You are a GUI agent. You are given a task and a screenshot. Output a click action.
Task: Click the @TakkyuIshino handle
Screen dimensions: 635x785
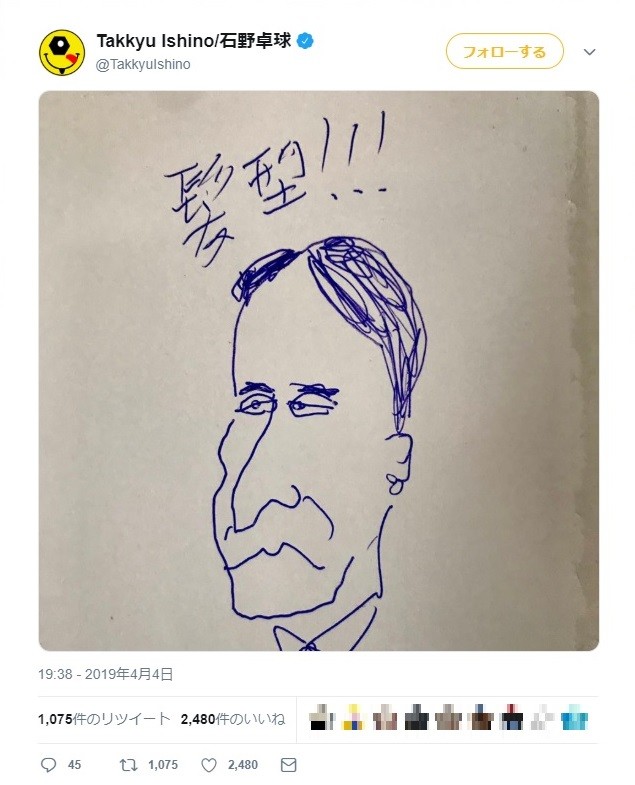[x=143, y=64]
